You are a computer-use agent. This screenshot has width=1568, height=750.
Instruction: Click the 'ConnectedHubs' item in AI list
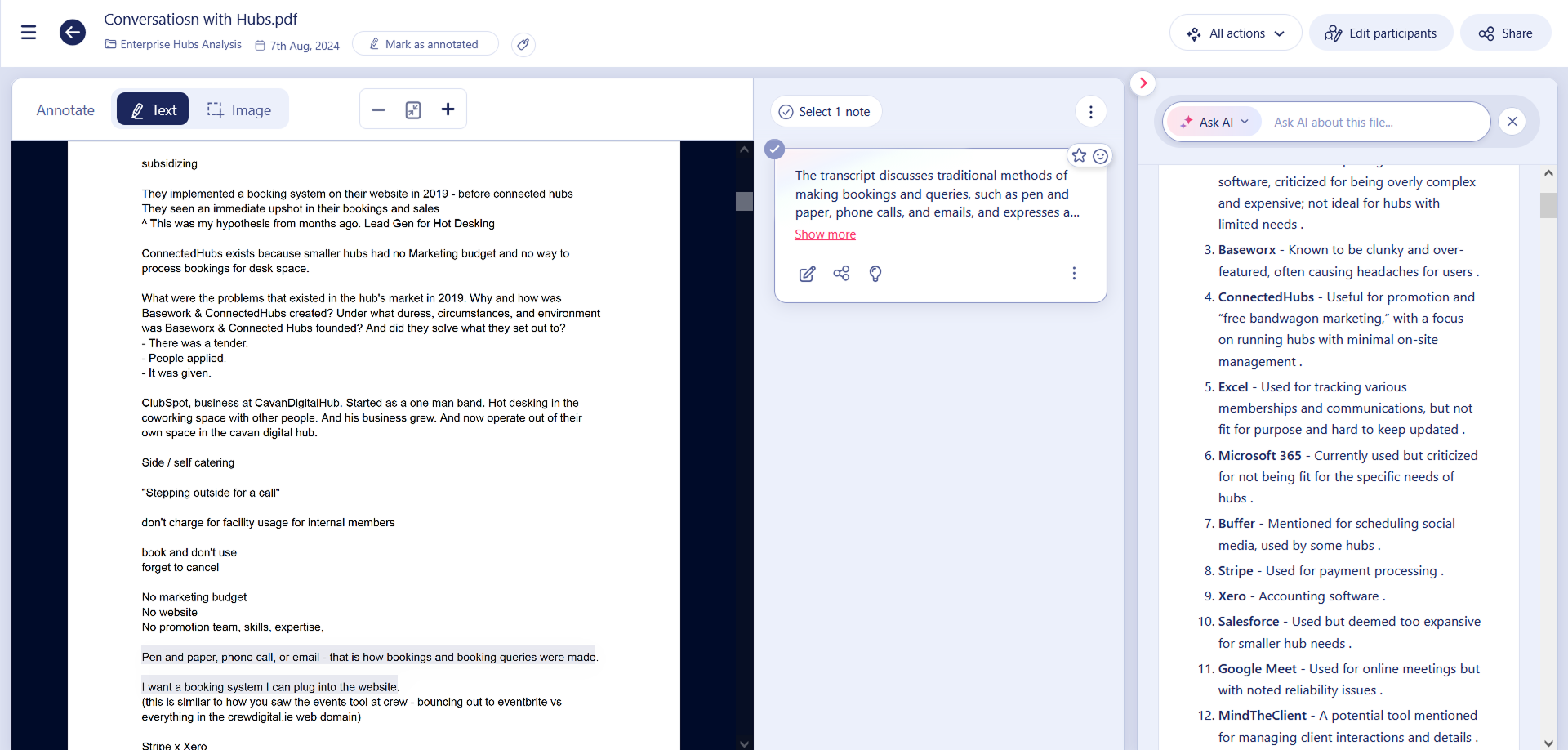tap(1266, 297)
